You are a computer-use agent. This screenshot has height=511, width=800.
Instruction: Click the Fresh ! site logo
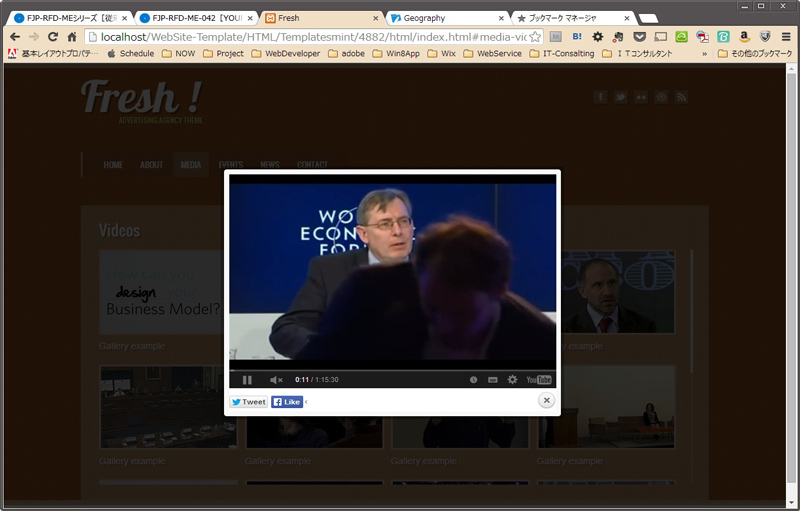pyautogui.click(x=142, y=97)
